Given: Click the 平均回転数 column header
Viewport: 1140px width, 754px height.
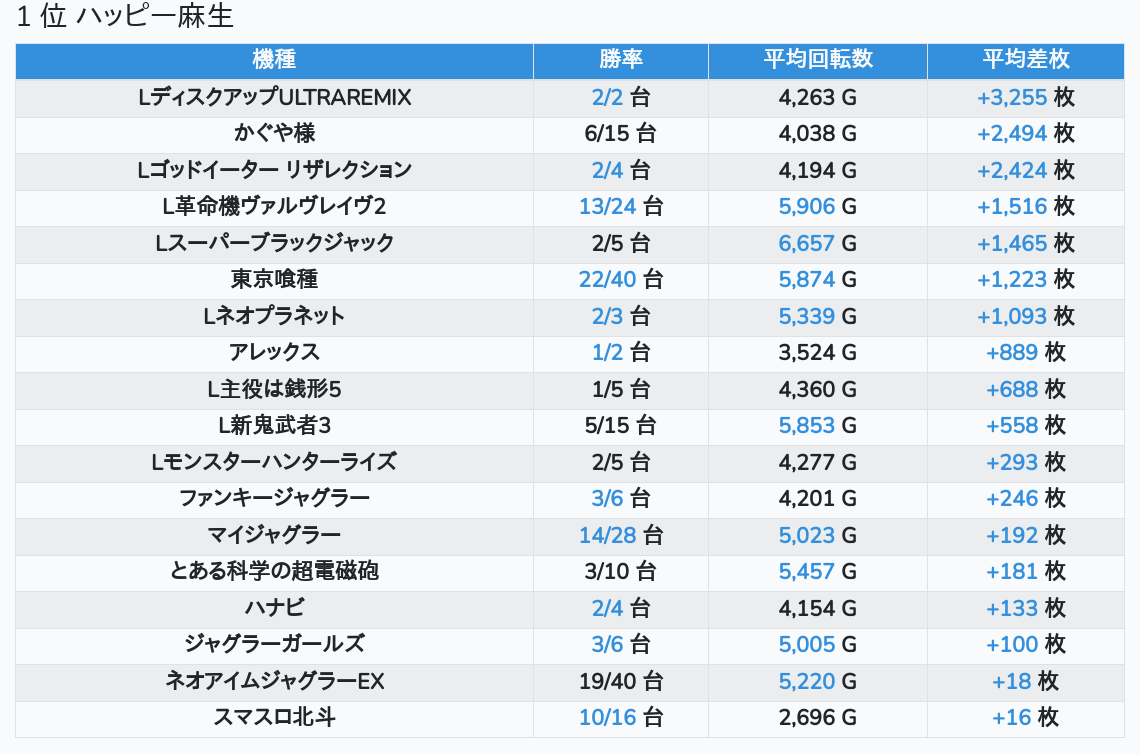Looking at the screenshot, I should tap(818, 60).
